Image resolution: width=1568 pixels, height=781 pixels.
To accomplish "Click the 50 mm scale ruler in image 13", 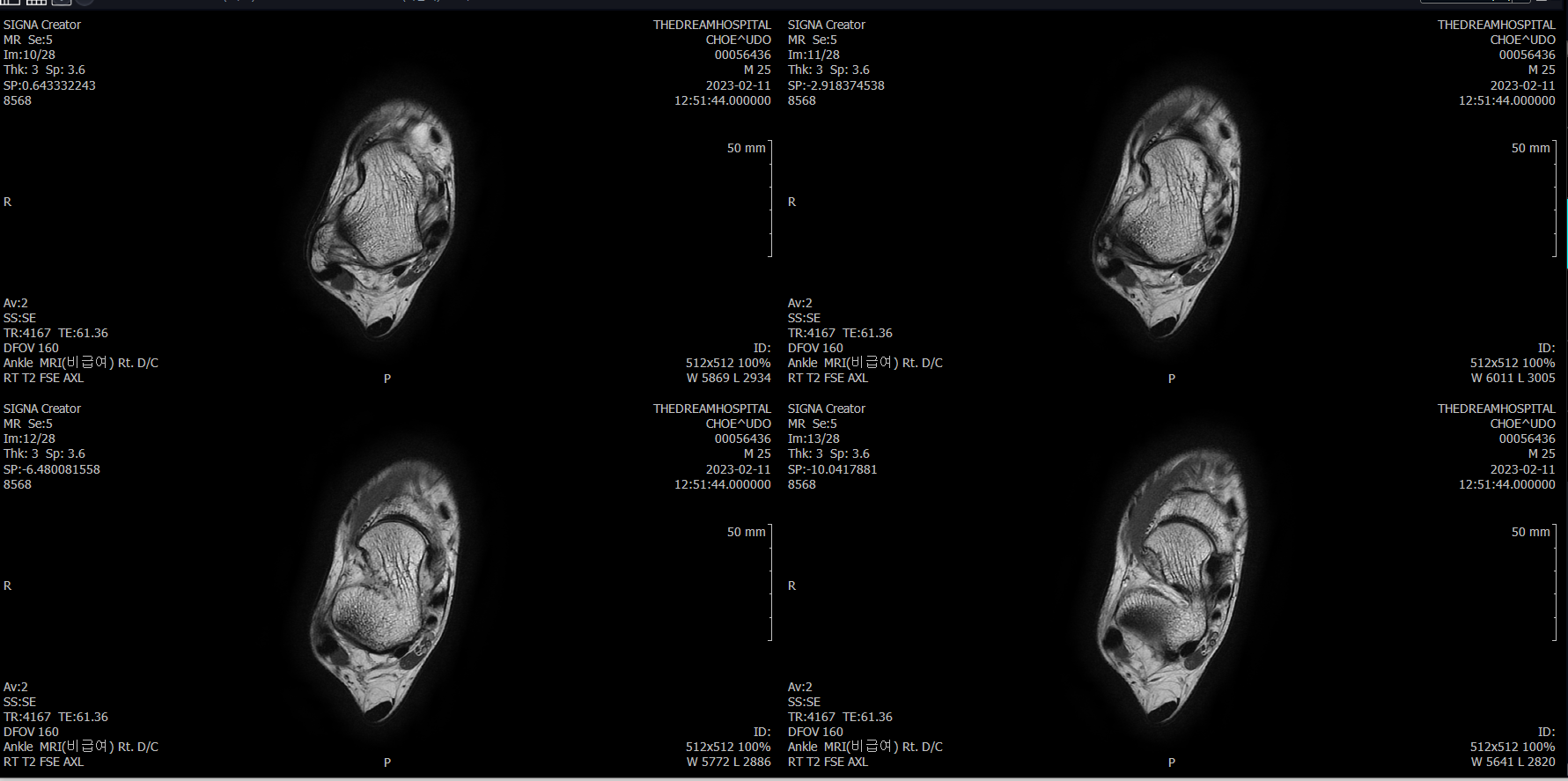I will tap(1554, 582).
